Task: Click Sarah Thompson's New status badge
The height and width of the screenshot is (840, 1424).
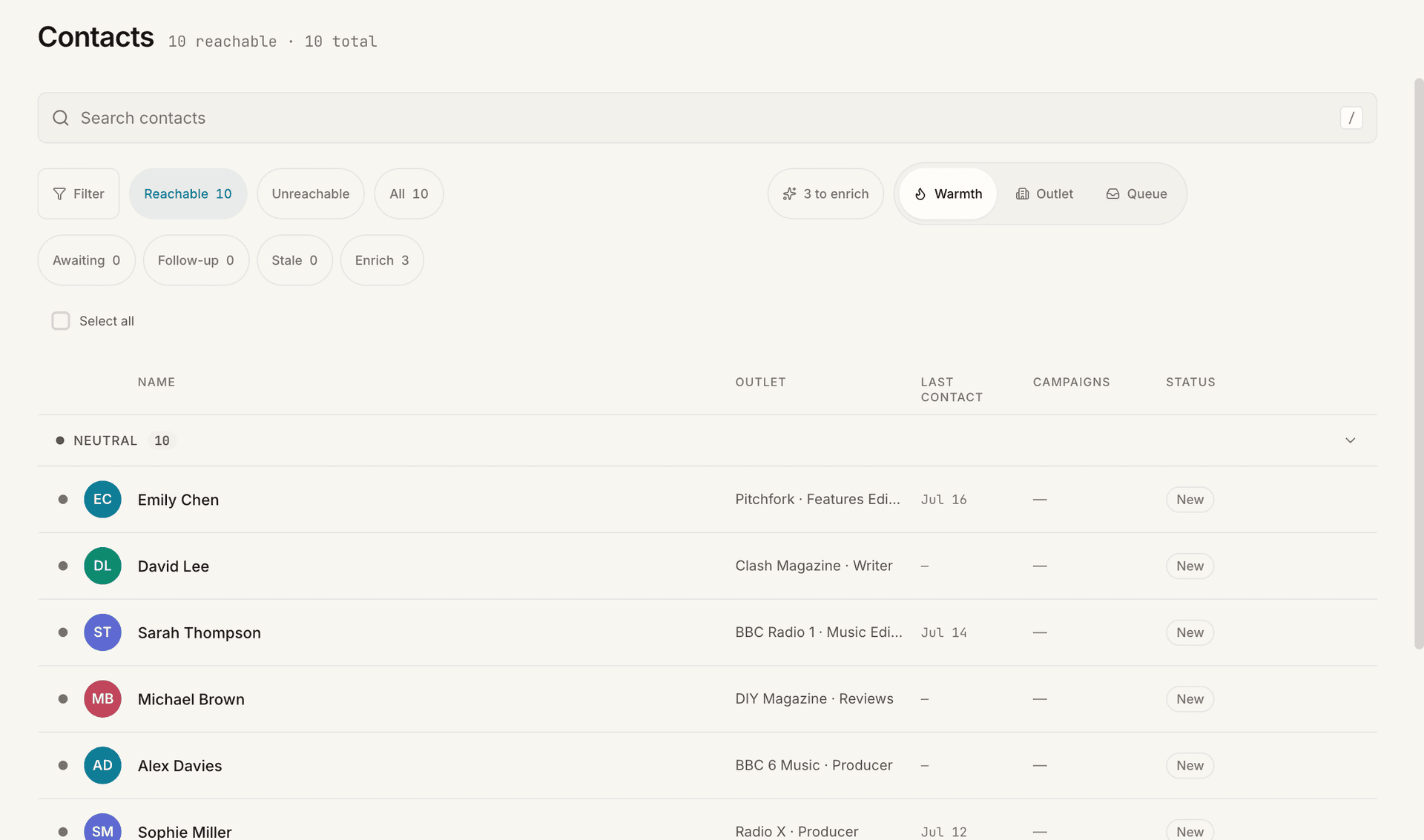Action: click(x=1190, y=632)
